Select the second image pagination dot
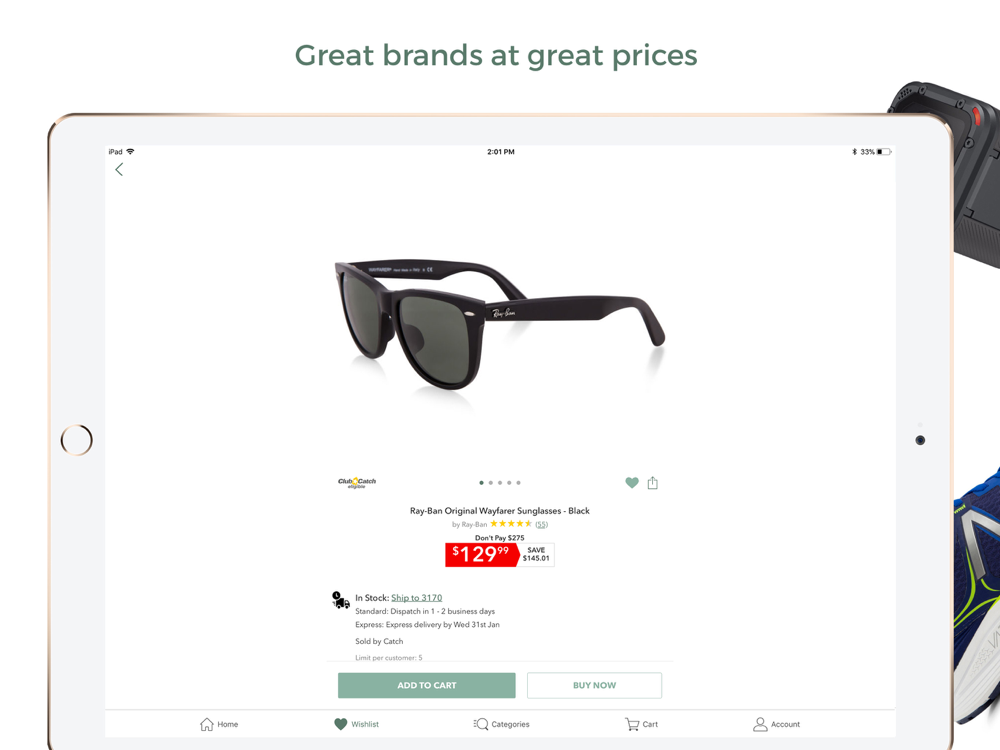The height and width of the screenshot is (750, 1000). point(490,483)
